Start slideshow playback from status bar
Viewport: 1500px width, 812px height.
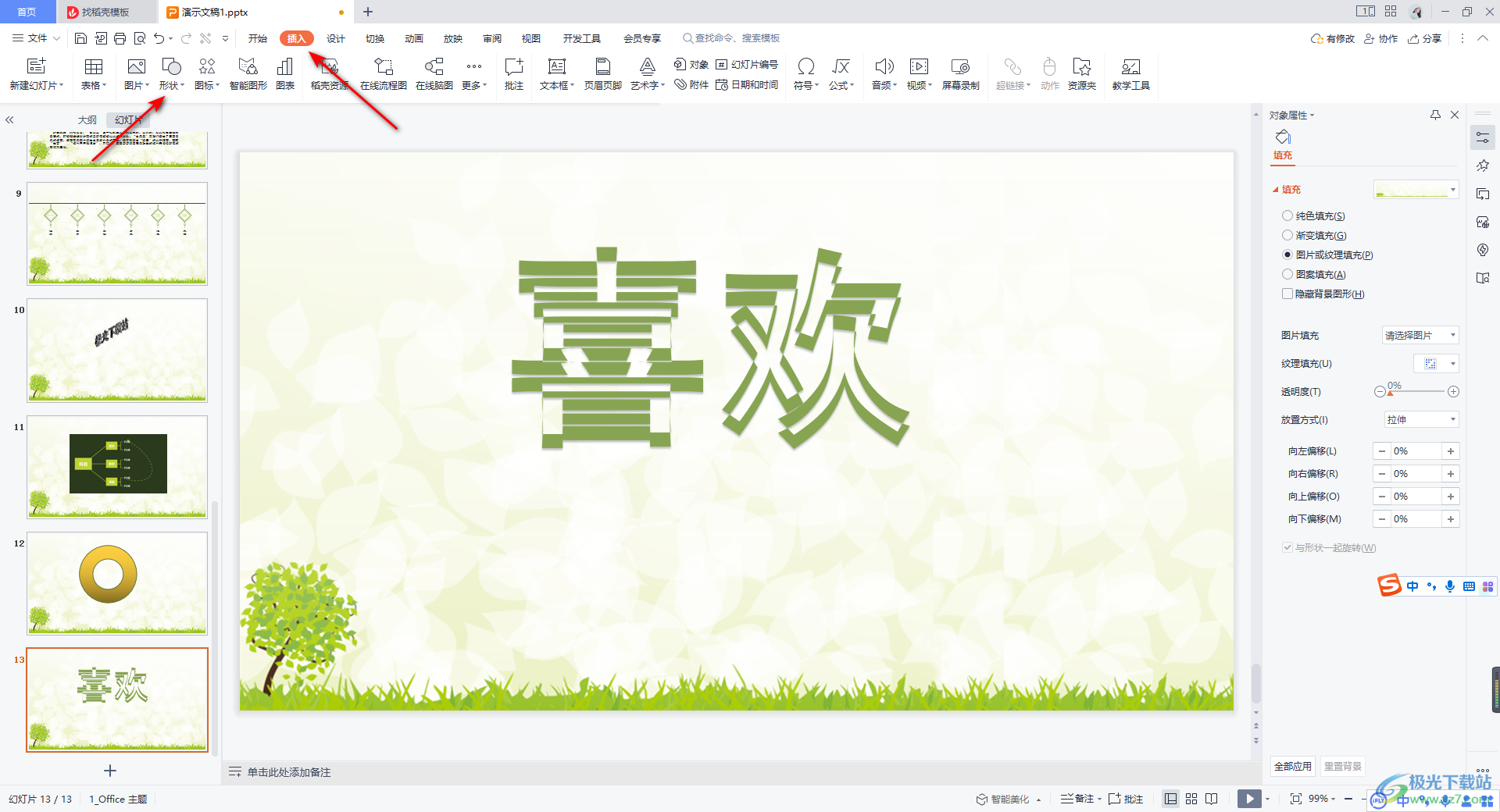(x=1249, y=799)
